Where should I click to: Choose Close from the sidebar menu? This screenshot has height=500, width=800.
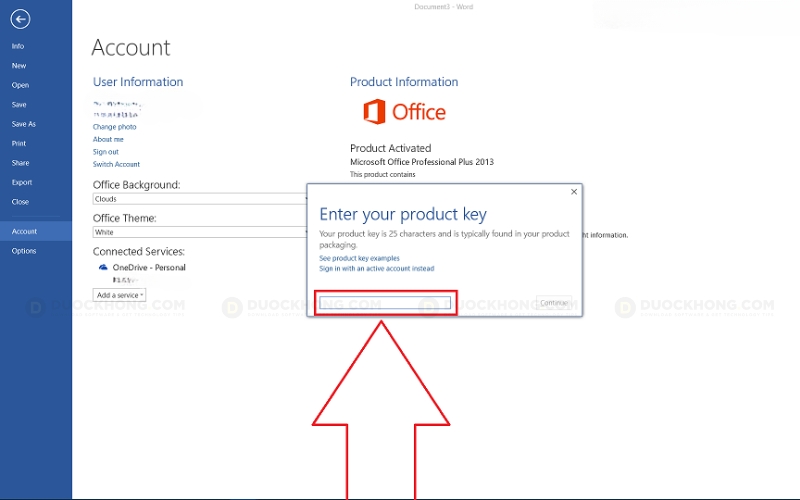[x=20, y=202]
